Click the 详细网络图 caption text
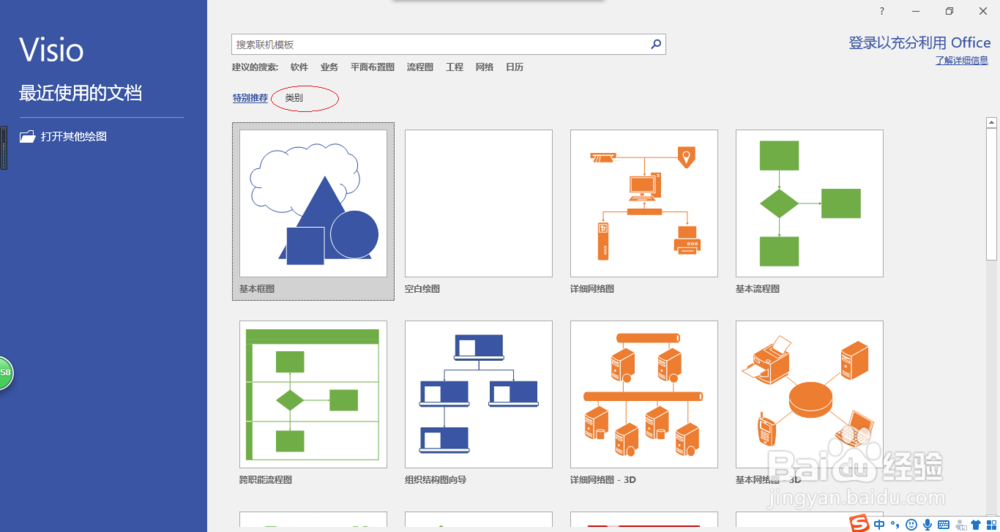Screen dimensions: 1000x532 tap(592, 289)
